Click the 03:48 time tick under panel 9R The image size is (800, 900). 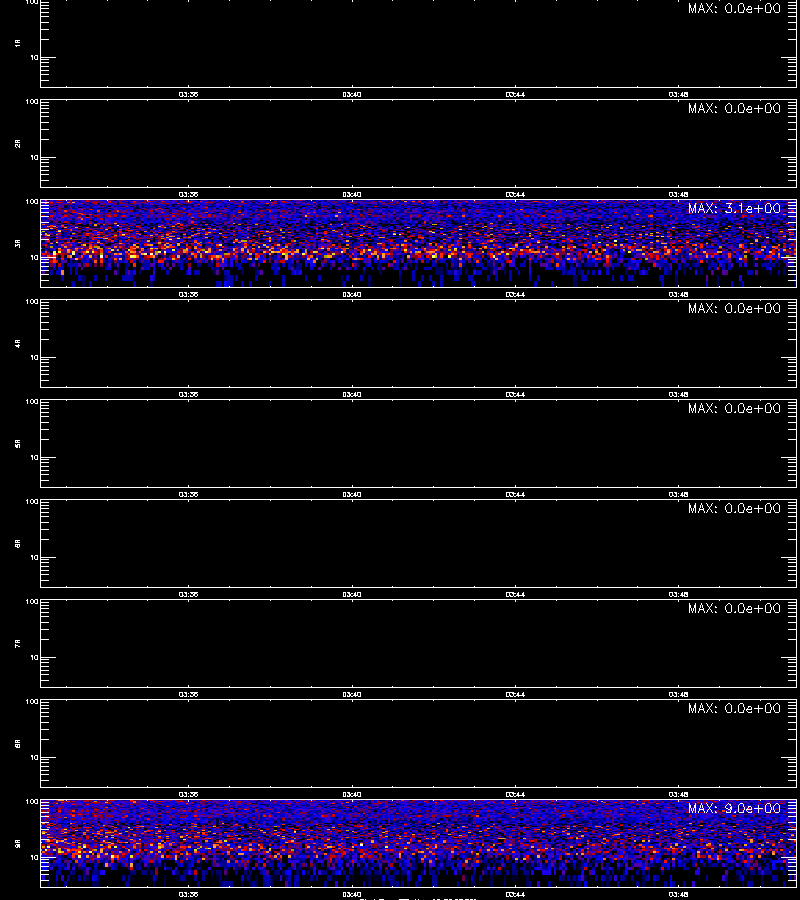click(678, 894)
